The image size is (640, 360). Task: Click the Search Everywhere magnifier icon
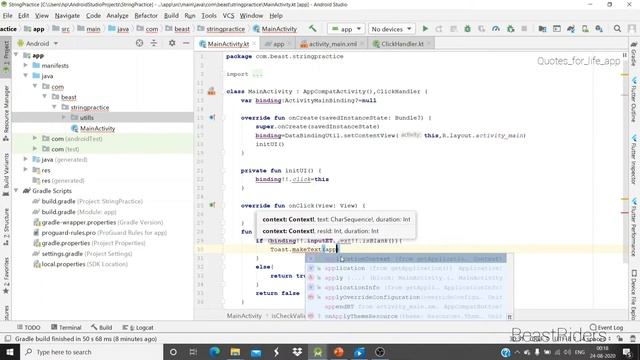point(617,29)
